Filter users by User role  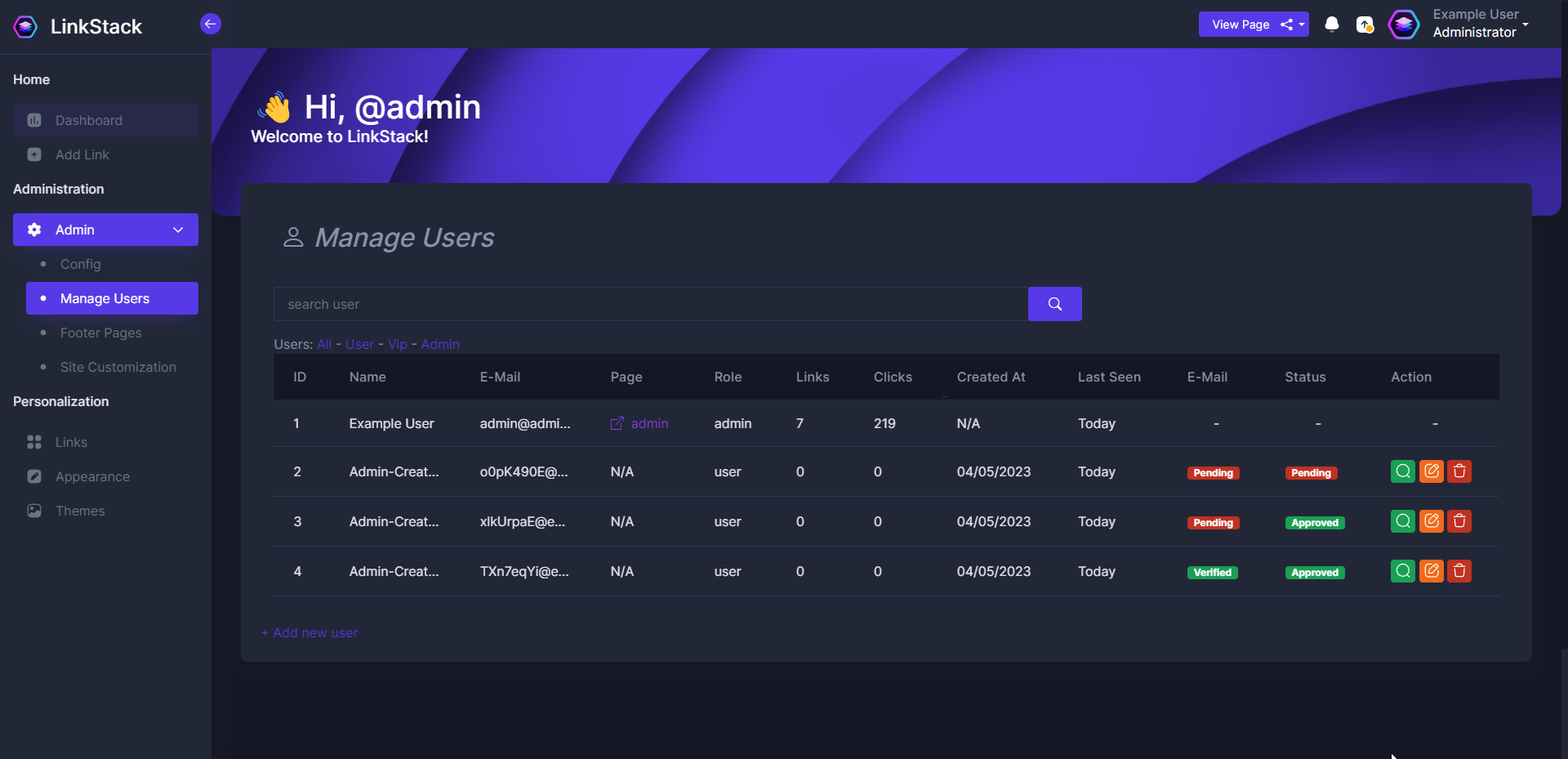pos(359,345)
